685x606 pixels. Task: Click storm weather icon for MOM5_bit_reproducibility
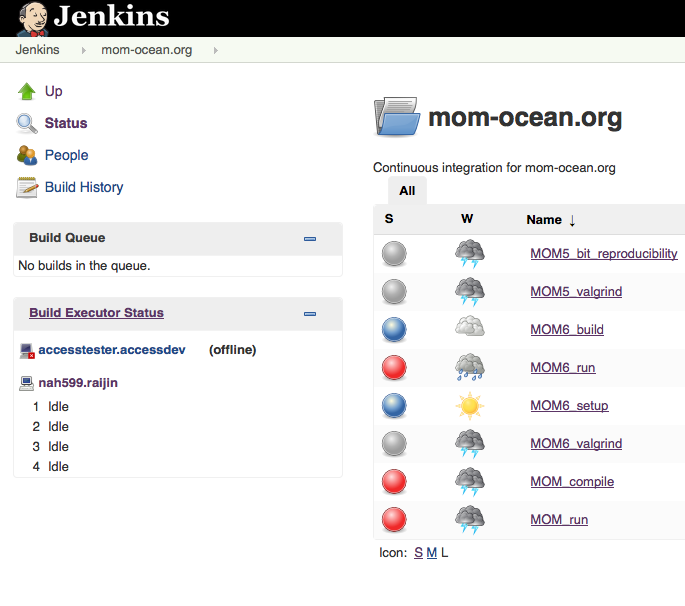(x=470, y=253)
